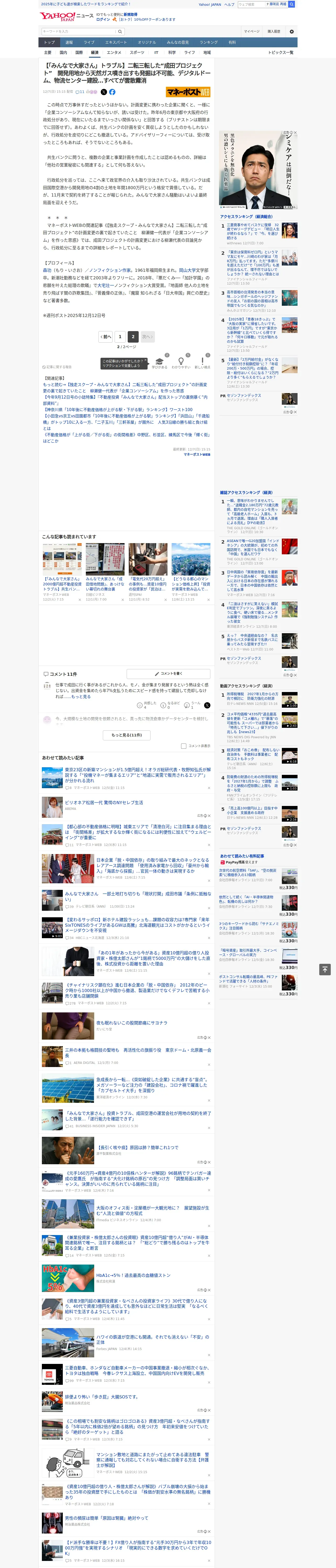Open the HbA1c→5%！ ad thumbnail
336x1568 pixels.
[x=68, y=1278]
